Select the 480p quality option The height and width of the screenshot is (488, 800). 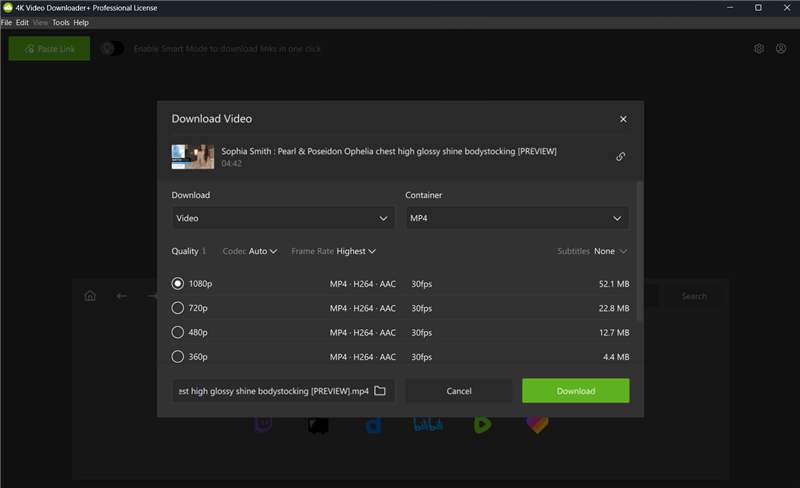pyautogui.click(x=178, y=332)
